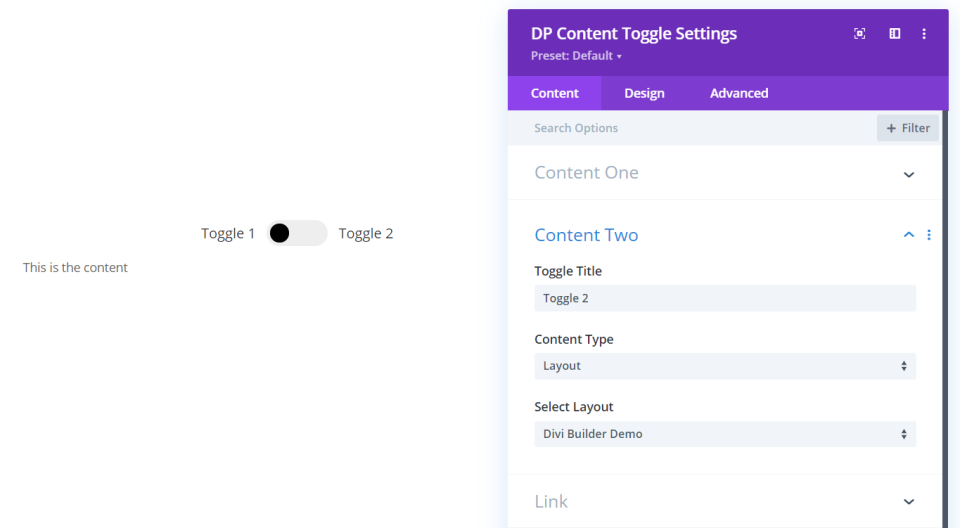Open the settings header three-dot menu
The width and height of the screenshot is (960, 528).
coord(924,34)
